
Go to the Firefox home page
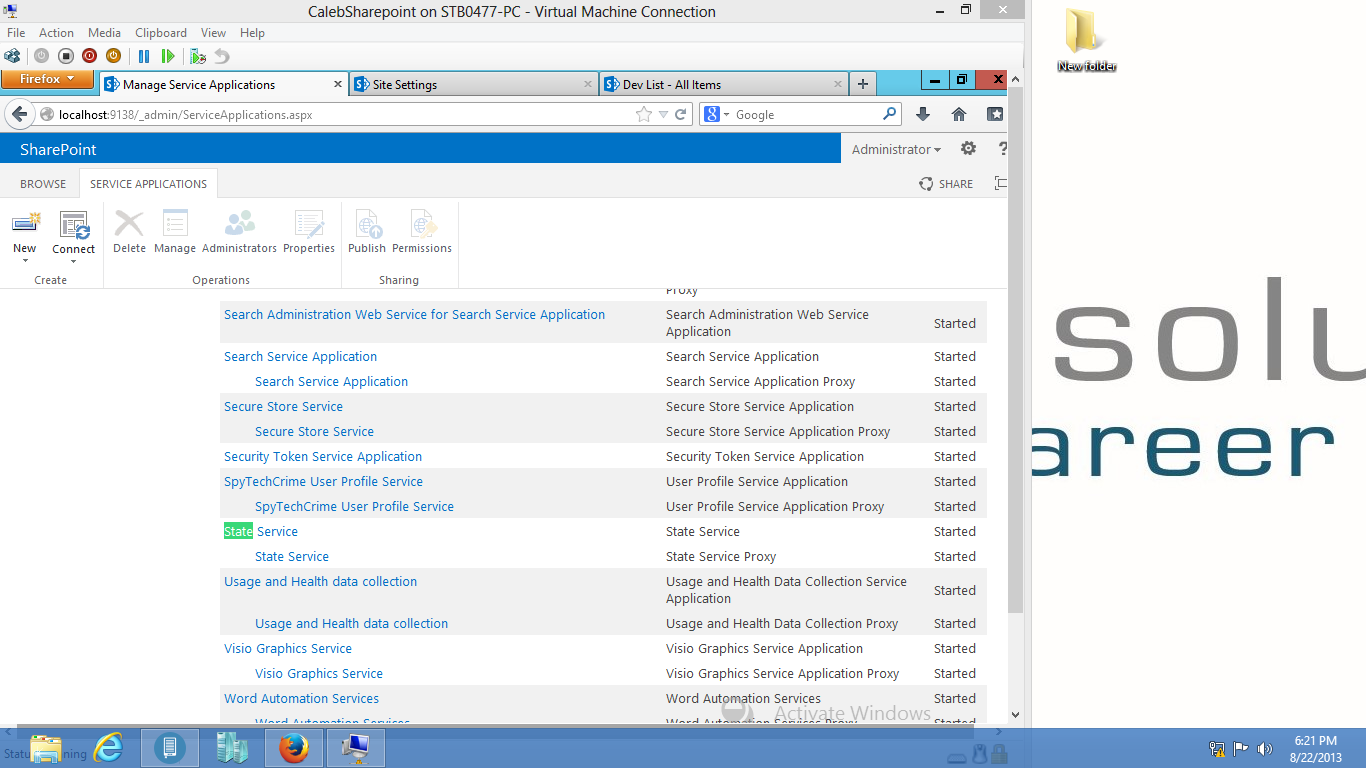tap(959, 115)
